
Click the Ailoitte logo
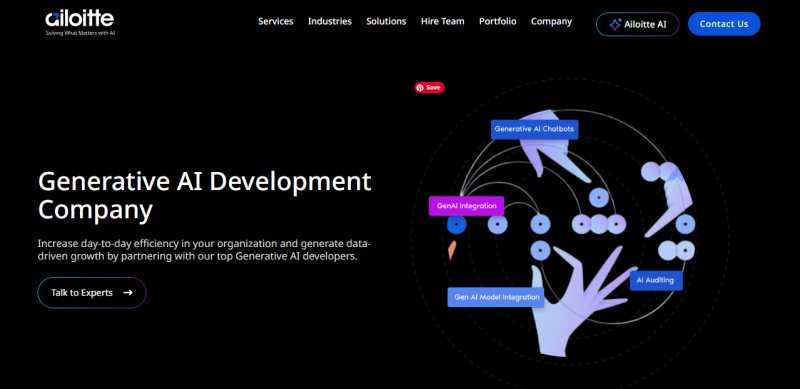pyautogui.click(x=80, y=23)
